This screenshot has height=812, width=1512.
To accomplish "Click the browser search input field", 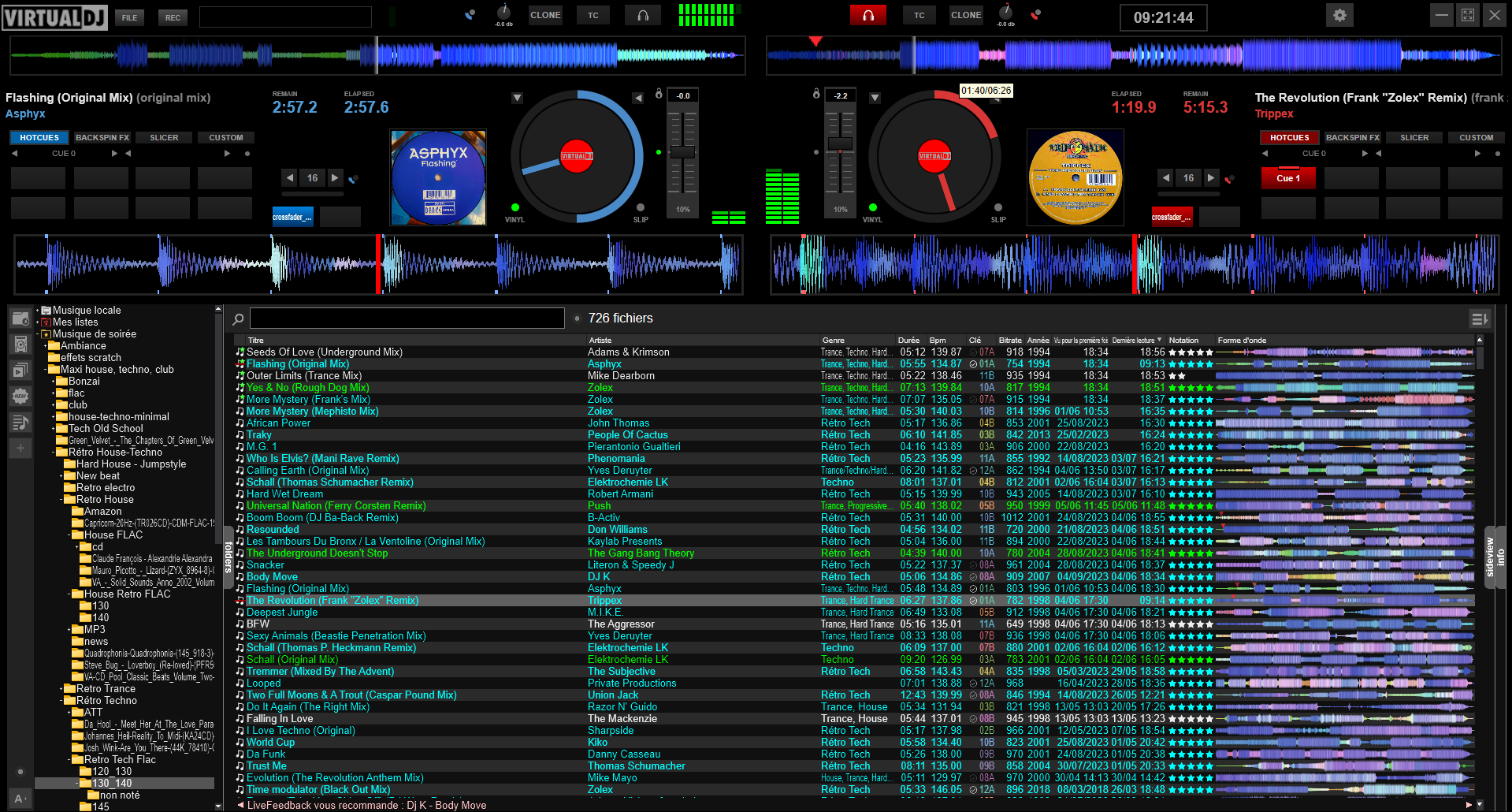I will click(x=407, y=318).
